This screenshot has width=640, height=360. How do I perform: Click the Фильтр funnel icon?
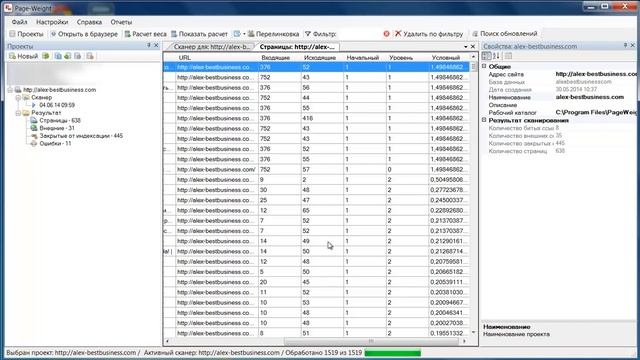click(x=308, y=34)
